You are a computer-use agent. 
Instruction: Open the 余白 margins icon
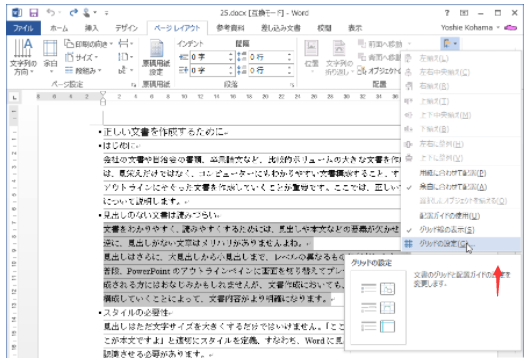click(x=50, y=57)
